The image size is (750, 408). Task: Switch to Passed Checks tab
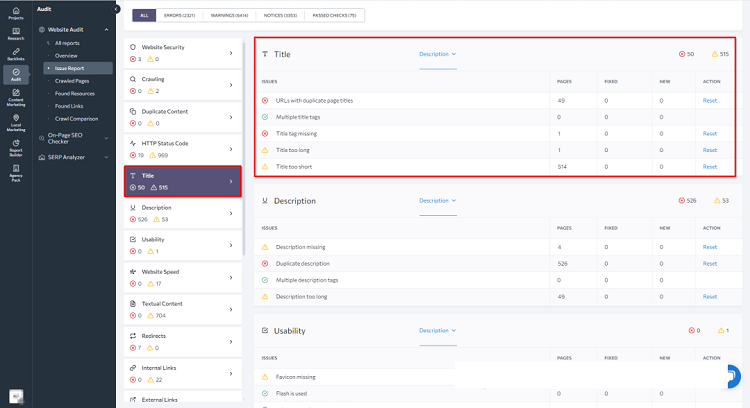tap(334, 15)
